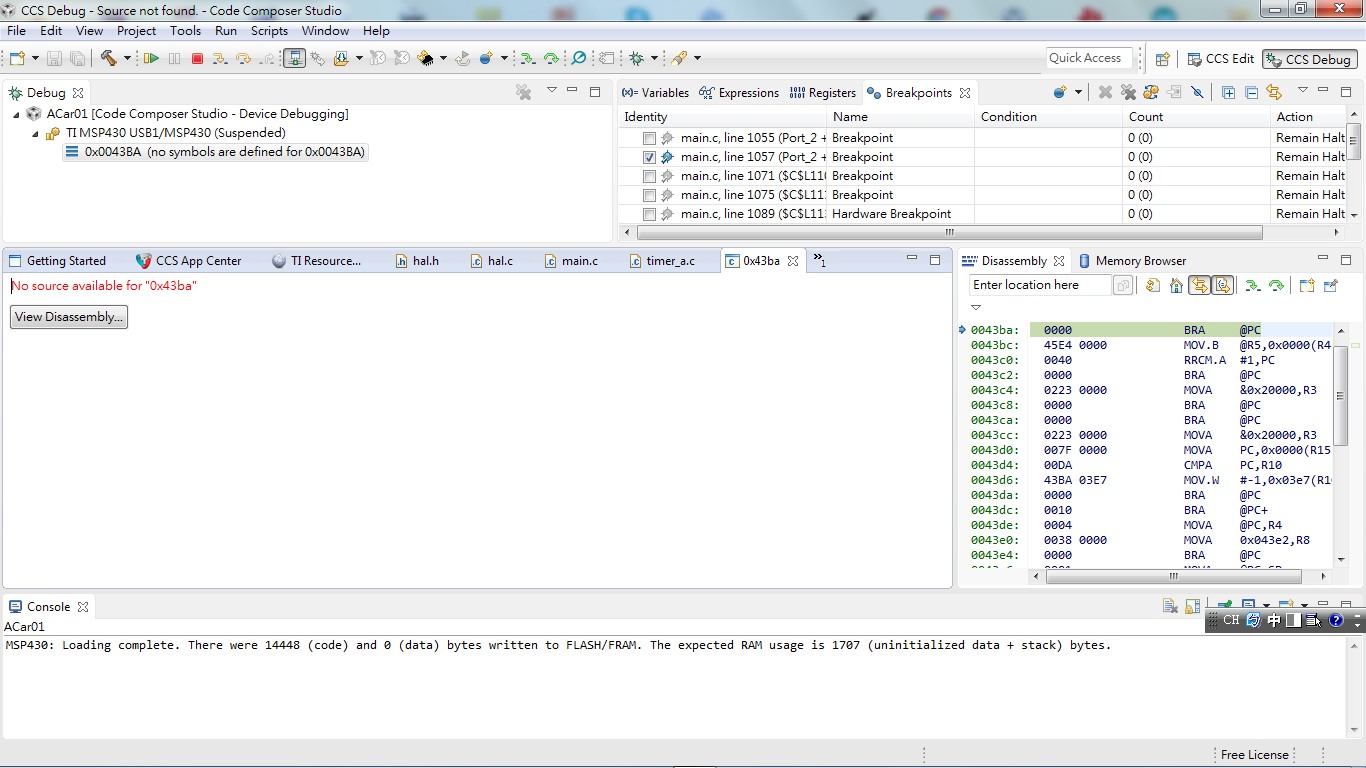The width and height of the screenshot is (1366, 768).
Task: Switch to CCS Edit perspective
Action: click(1219, 59)
